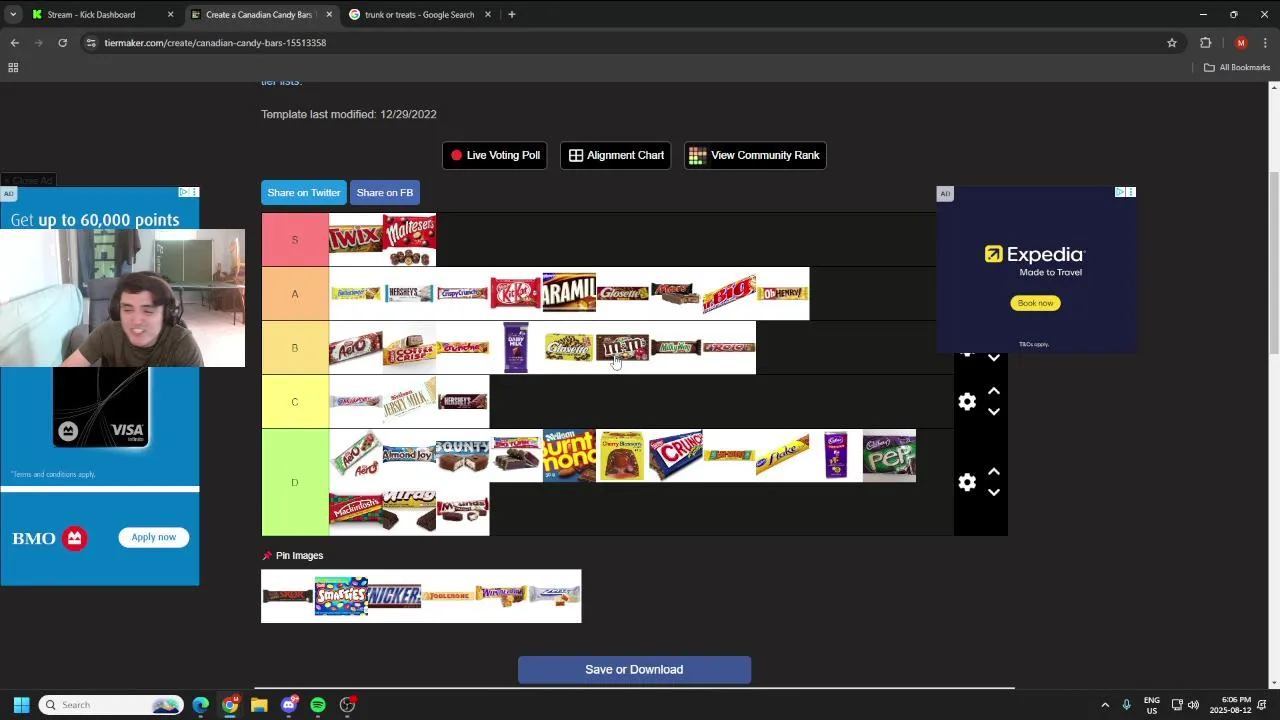Viewport: 1280px width, 720px height.
Task: Click the Live Voting Poll button
Action: pos(495,155)
